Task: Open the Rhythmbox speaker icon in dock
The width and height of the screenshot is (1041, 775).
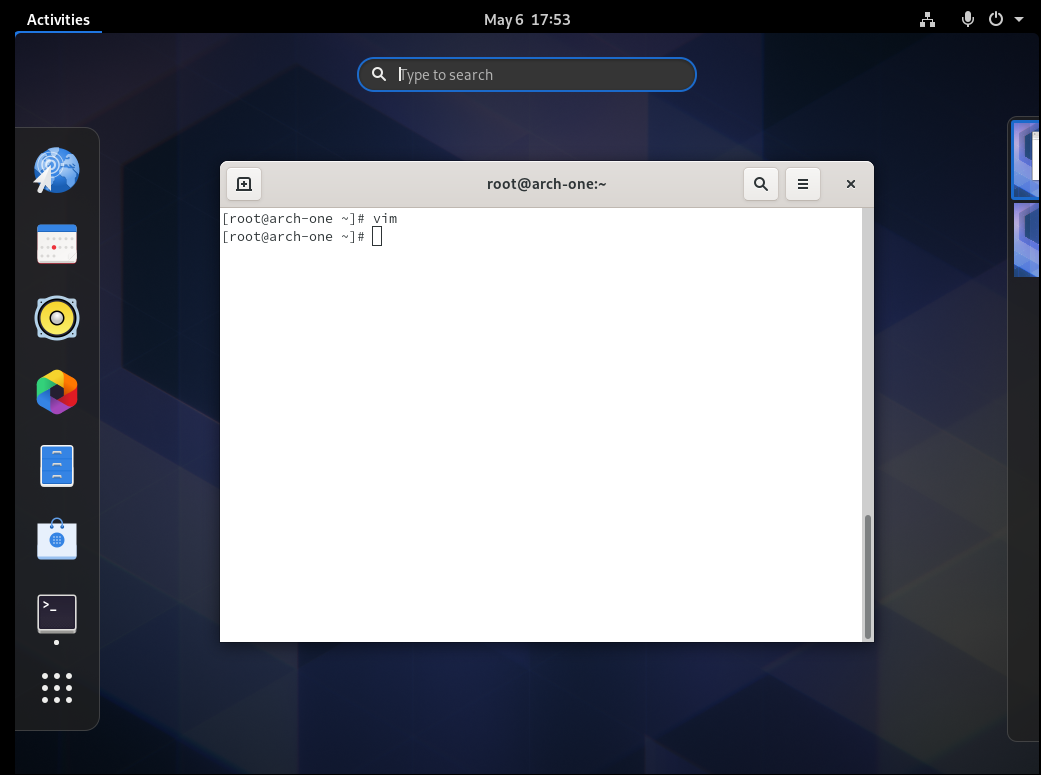Action: coord(56,318)
